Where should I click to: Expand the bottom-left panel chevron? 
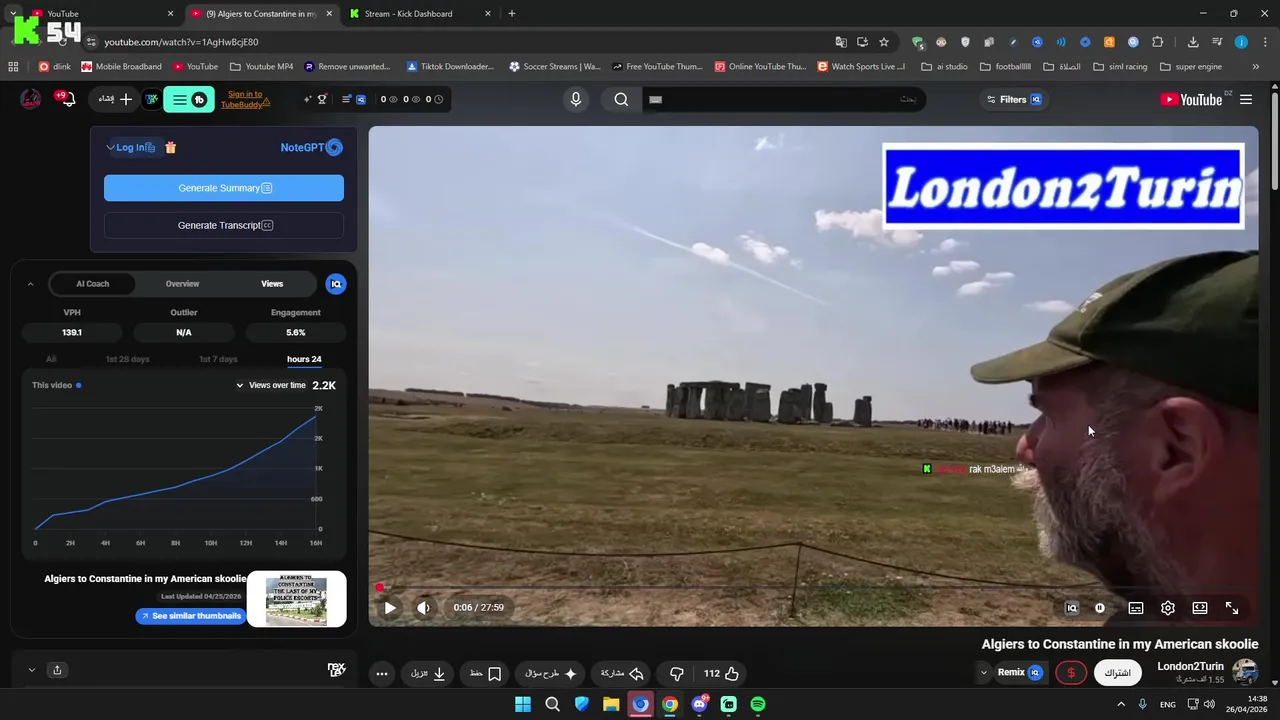(x=31, y=670)
